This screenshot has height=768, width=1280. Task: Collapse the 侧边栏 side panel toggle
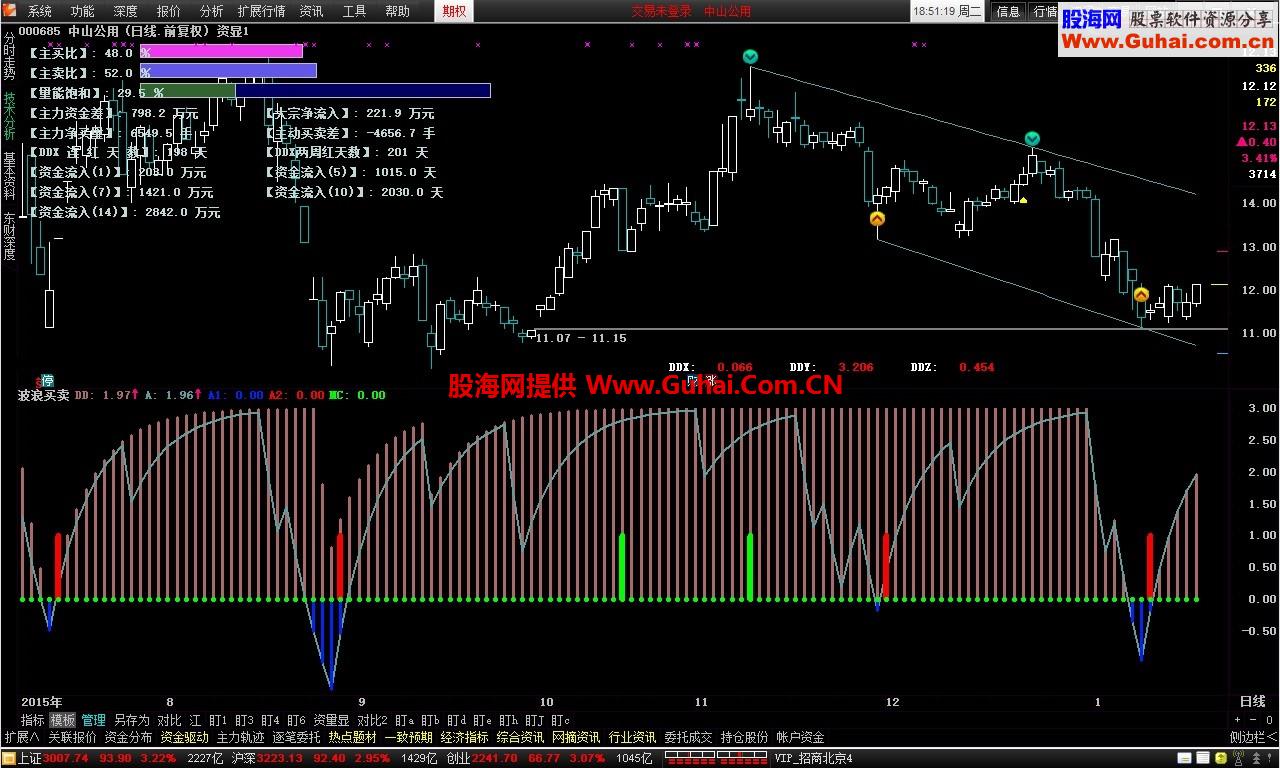pyautogui.click(x=1253, y=737)
